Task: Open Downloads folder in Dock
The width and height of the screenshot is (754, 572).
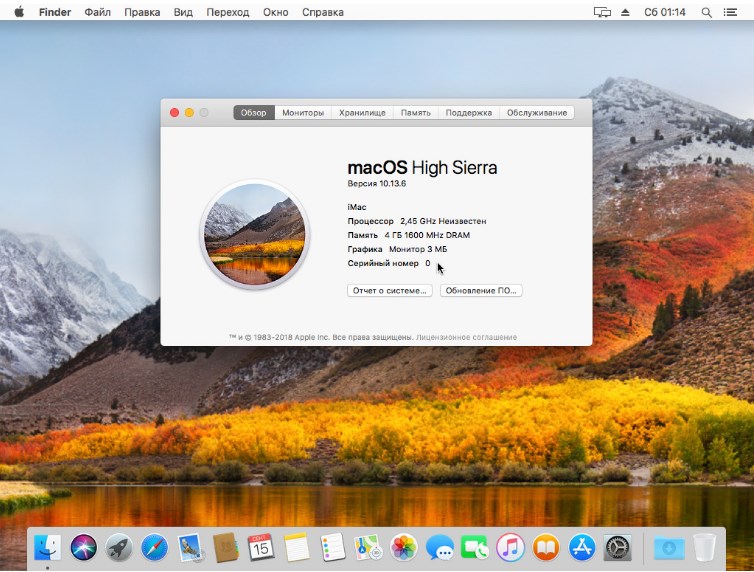Action: click(x=669, y=547)
